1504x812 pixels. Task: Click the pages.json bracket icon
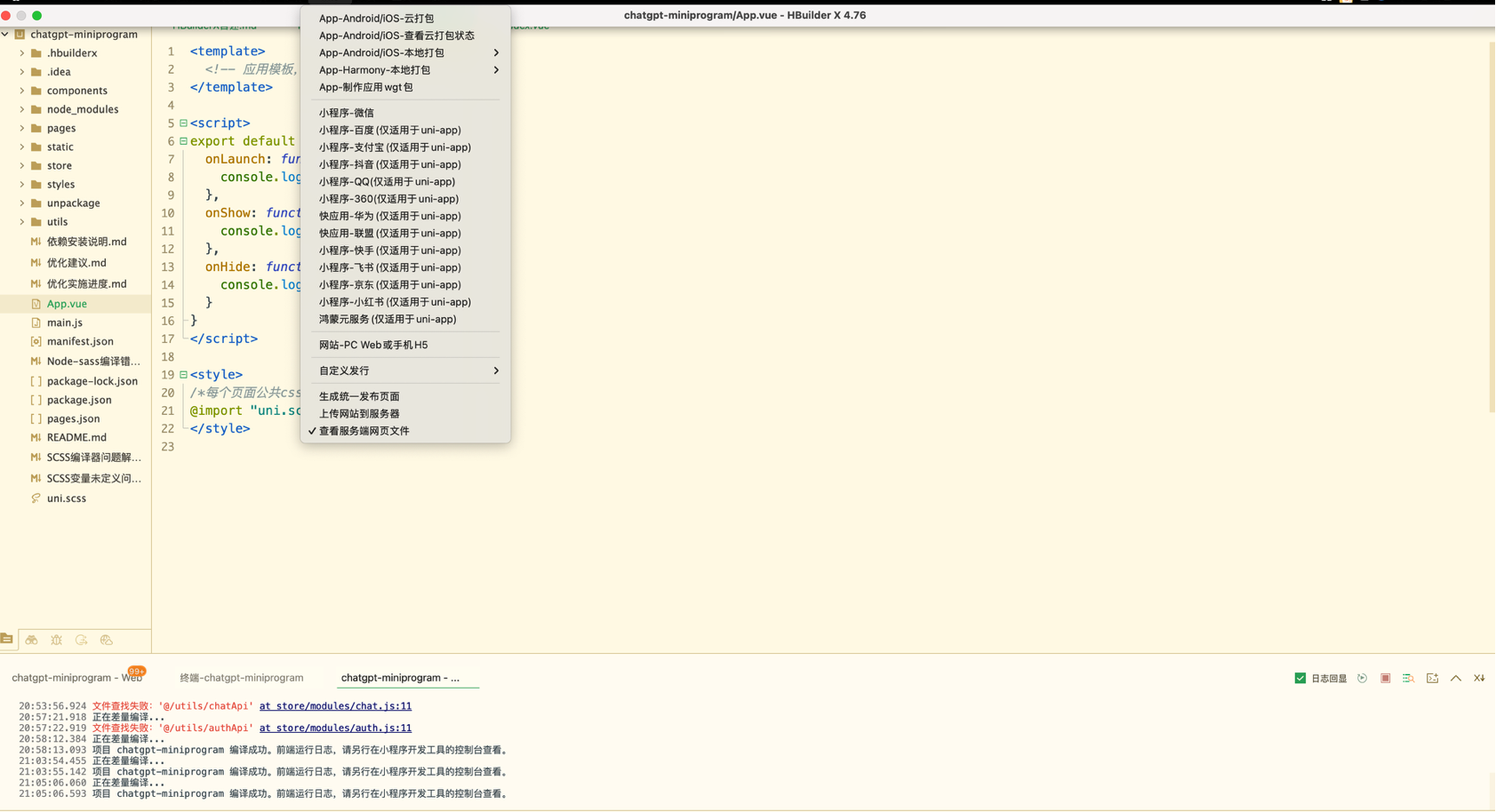[x=36, y=419]
